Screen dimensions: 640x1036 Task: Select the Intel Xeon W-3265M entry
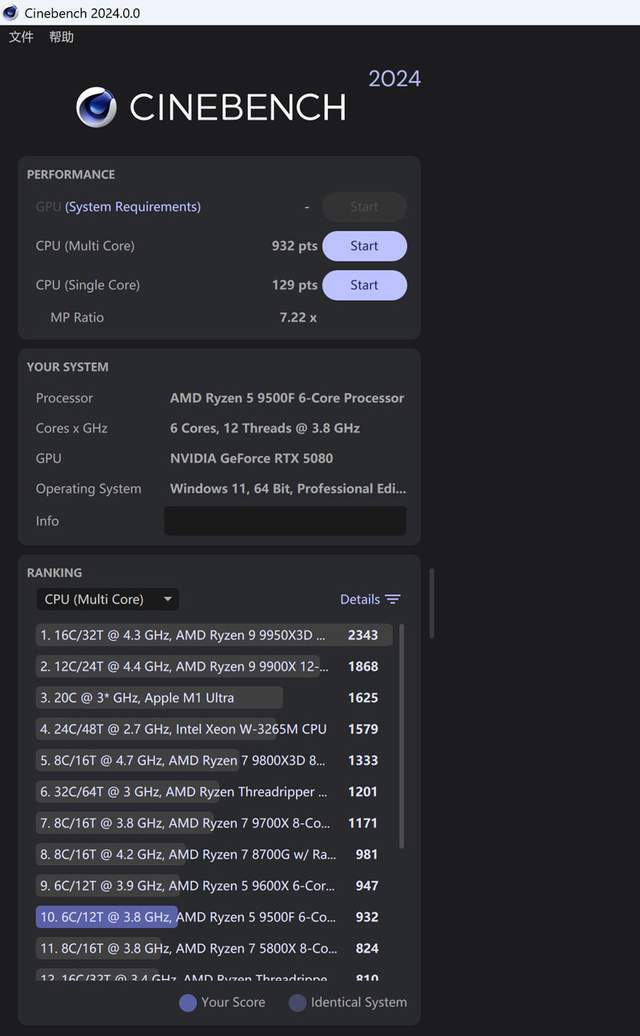[190, 729]
